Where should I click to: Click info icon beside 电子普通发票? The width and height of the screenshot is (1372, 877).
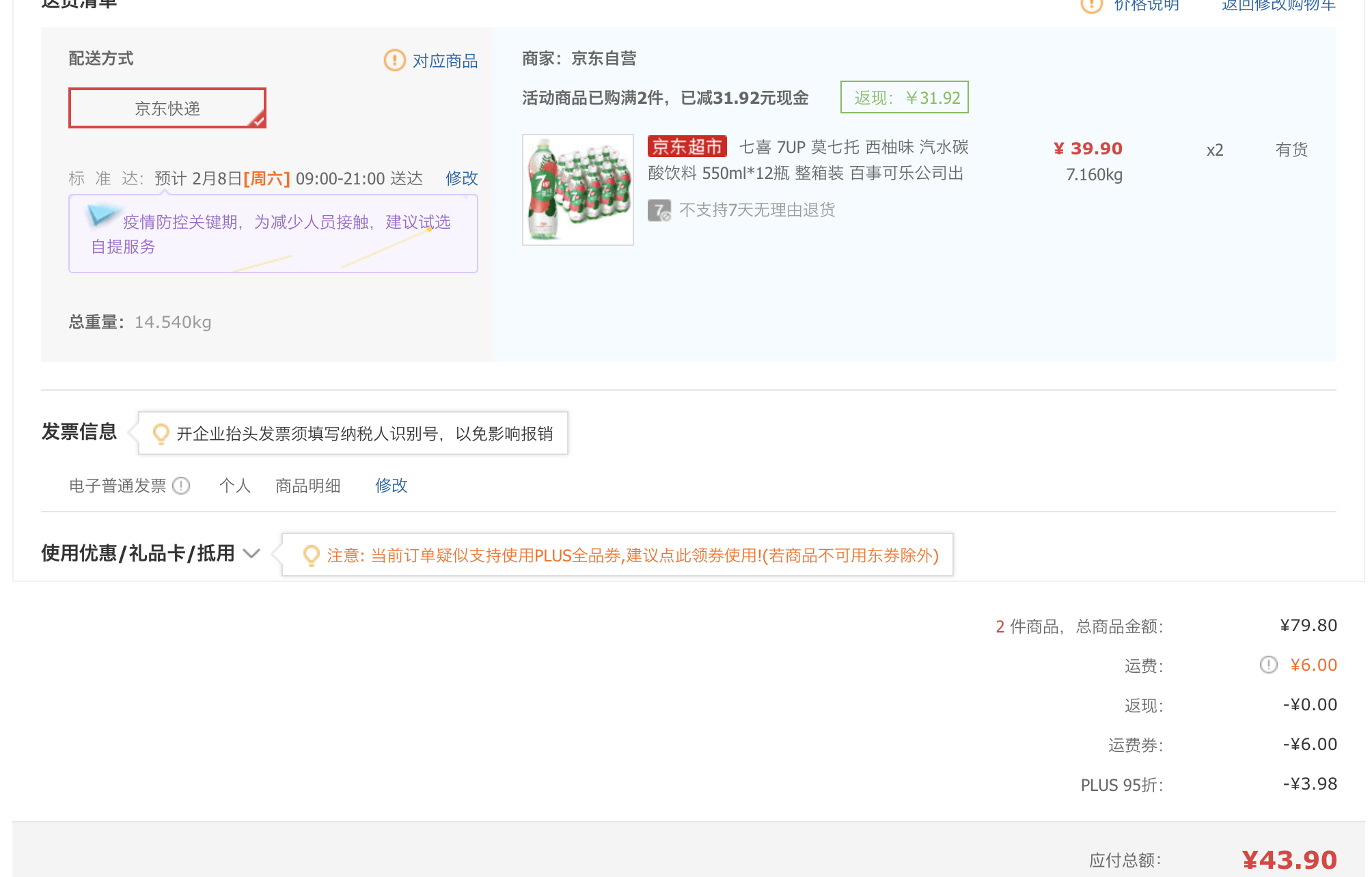coord(181,486)
